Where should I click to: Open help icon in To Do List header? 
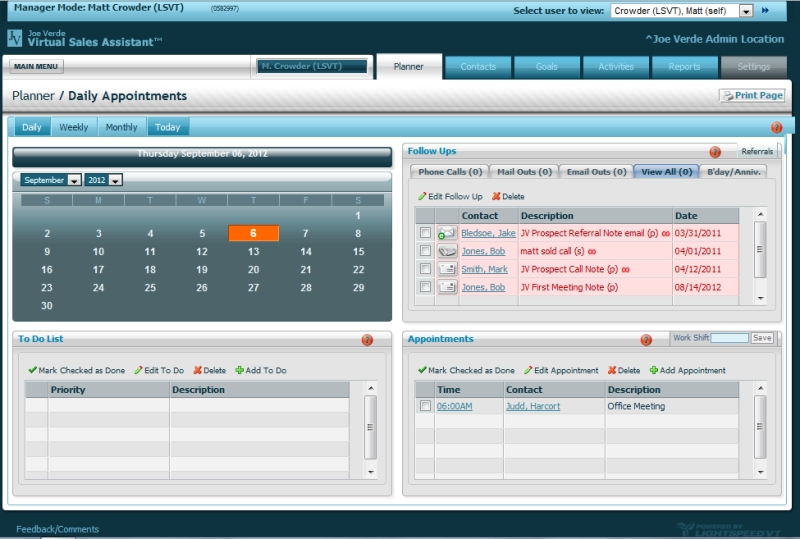pyautogui.click(x=367, y=340)
